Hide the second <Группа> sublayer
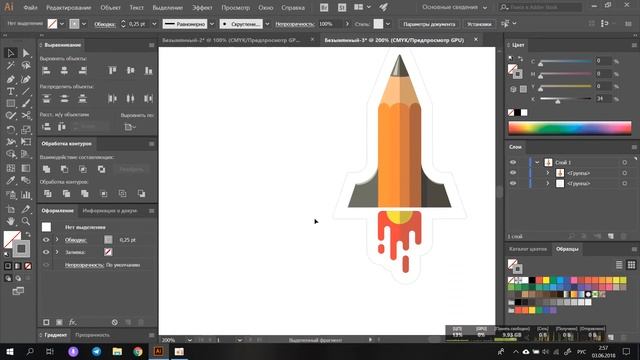Image resolution: width=640 pixels, height=360 pixels. 513,183
